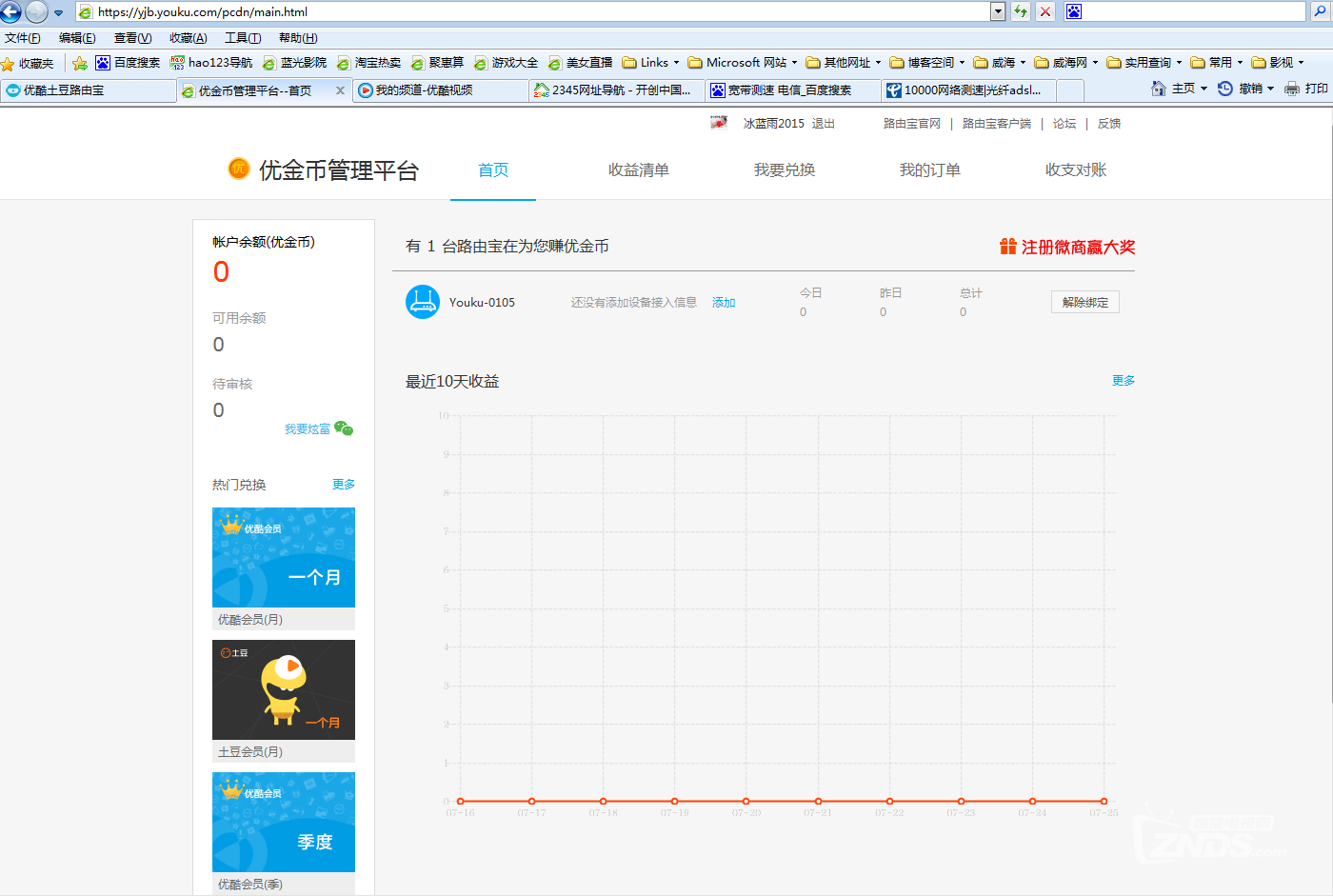The height and width of the screenshot is (896, 1333).
Task: Go to the 我的订单 navigation tab
Action: [x=930, y=169]
